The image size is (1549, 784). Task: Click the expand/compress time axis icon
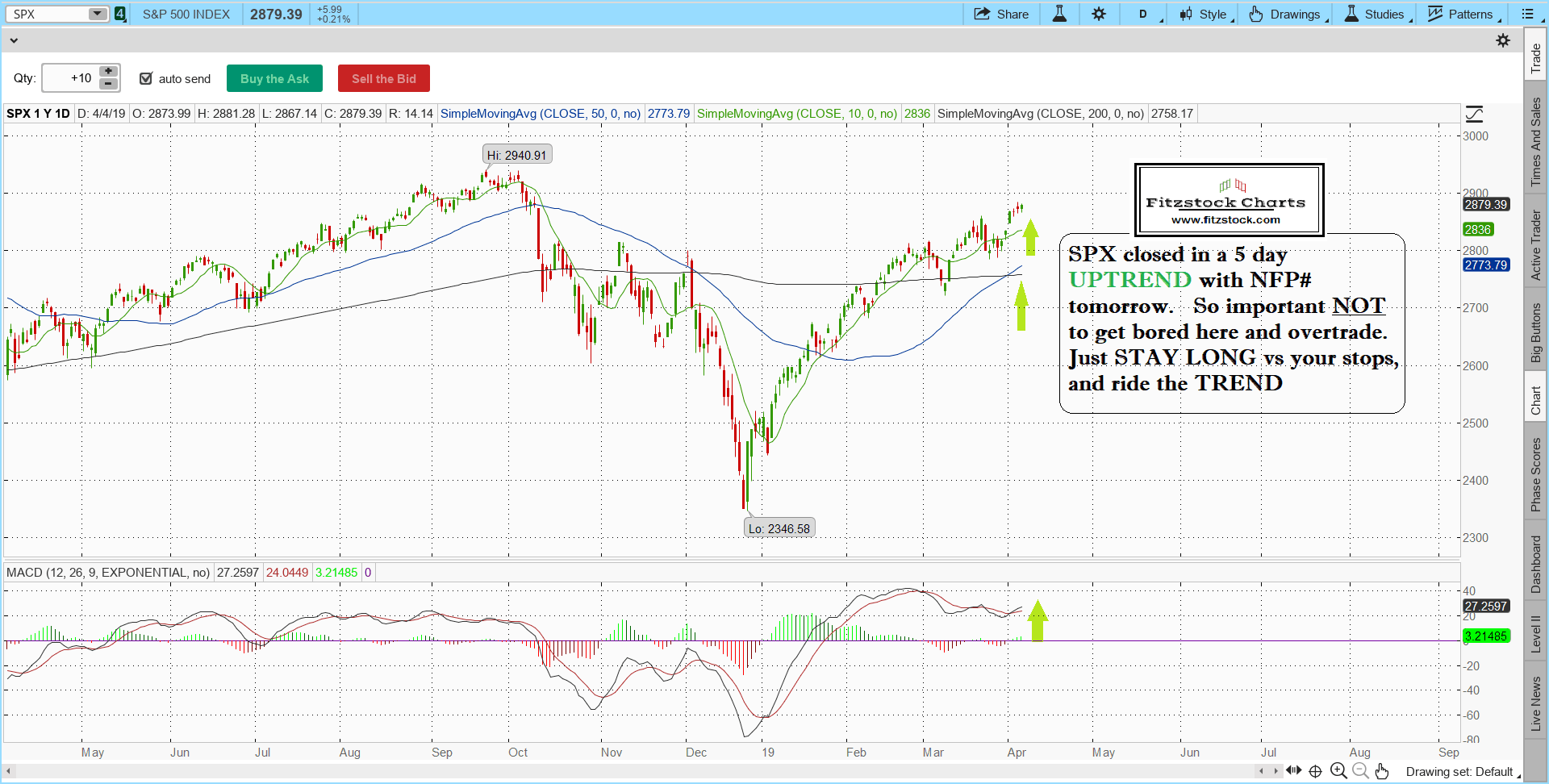click(1293, 771)
